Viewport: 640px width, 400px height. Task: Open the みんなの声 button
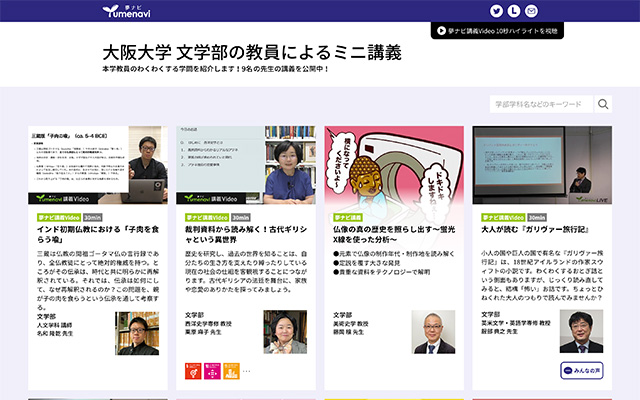582,371
